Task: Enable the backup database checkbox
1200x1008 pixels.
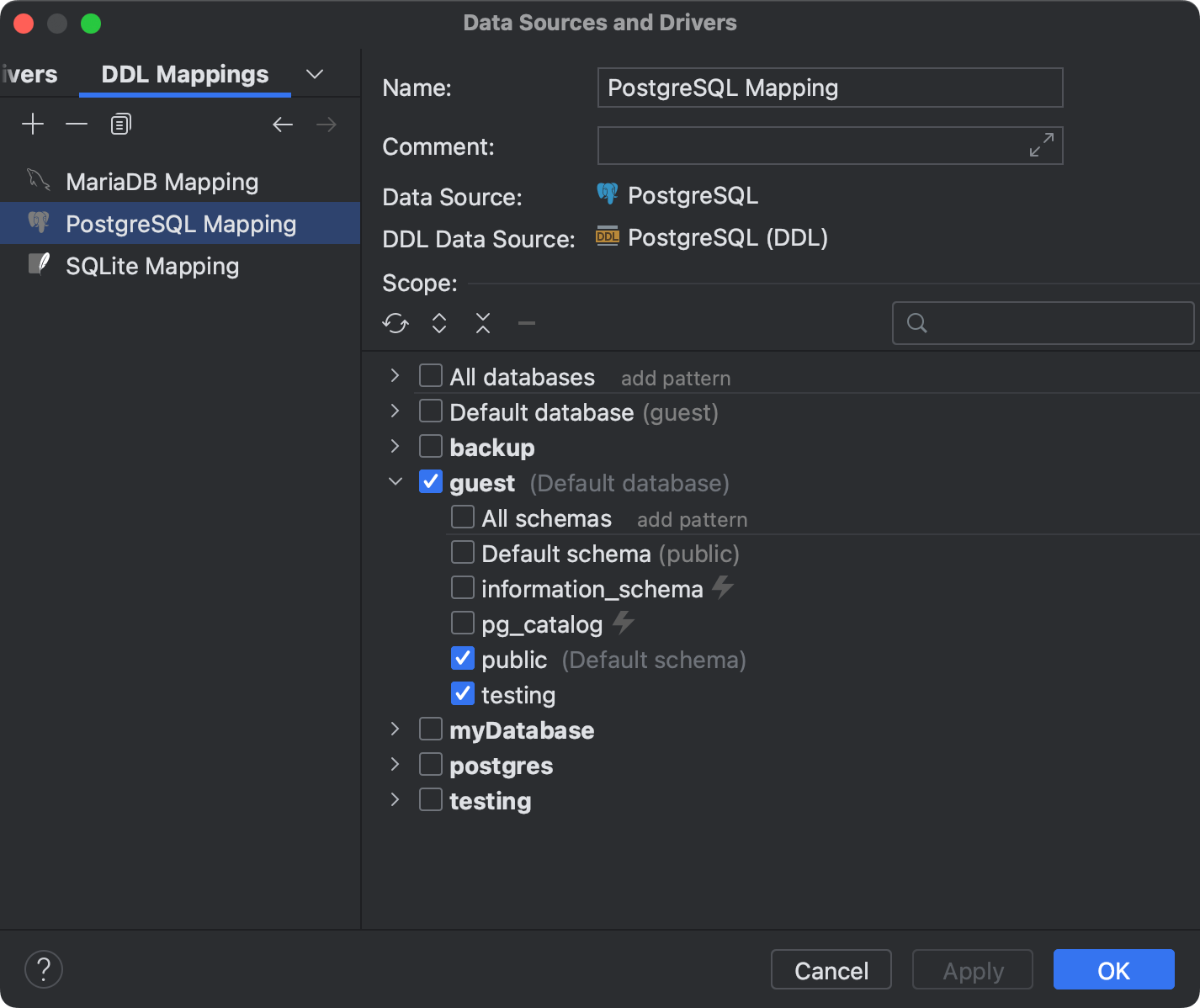Action: (430, 446)
